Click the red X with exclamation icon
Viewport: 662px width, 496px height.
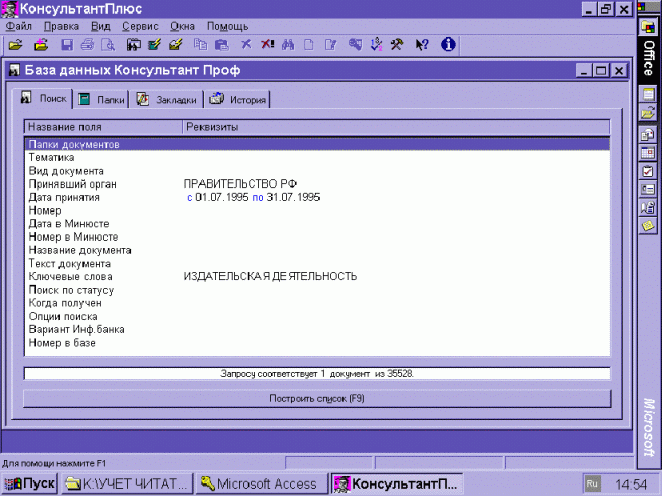click(267, 44)
